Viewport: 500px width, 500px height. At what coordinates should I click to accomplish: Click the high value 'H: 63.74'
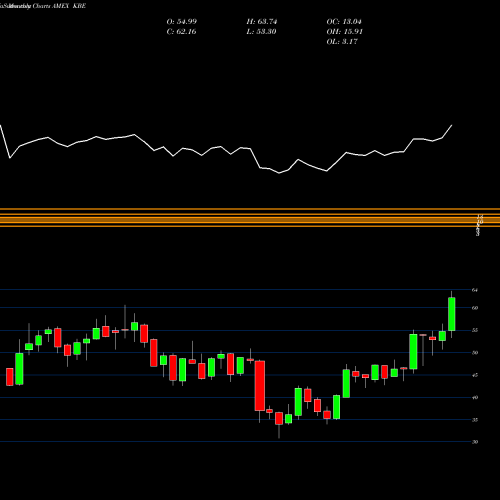pyautogui.click(x=262, y=22)
